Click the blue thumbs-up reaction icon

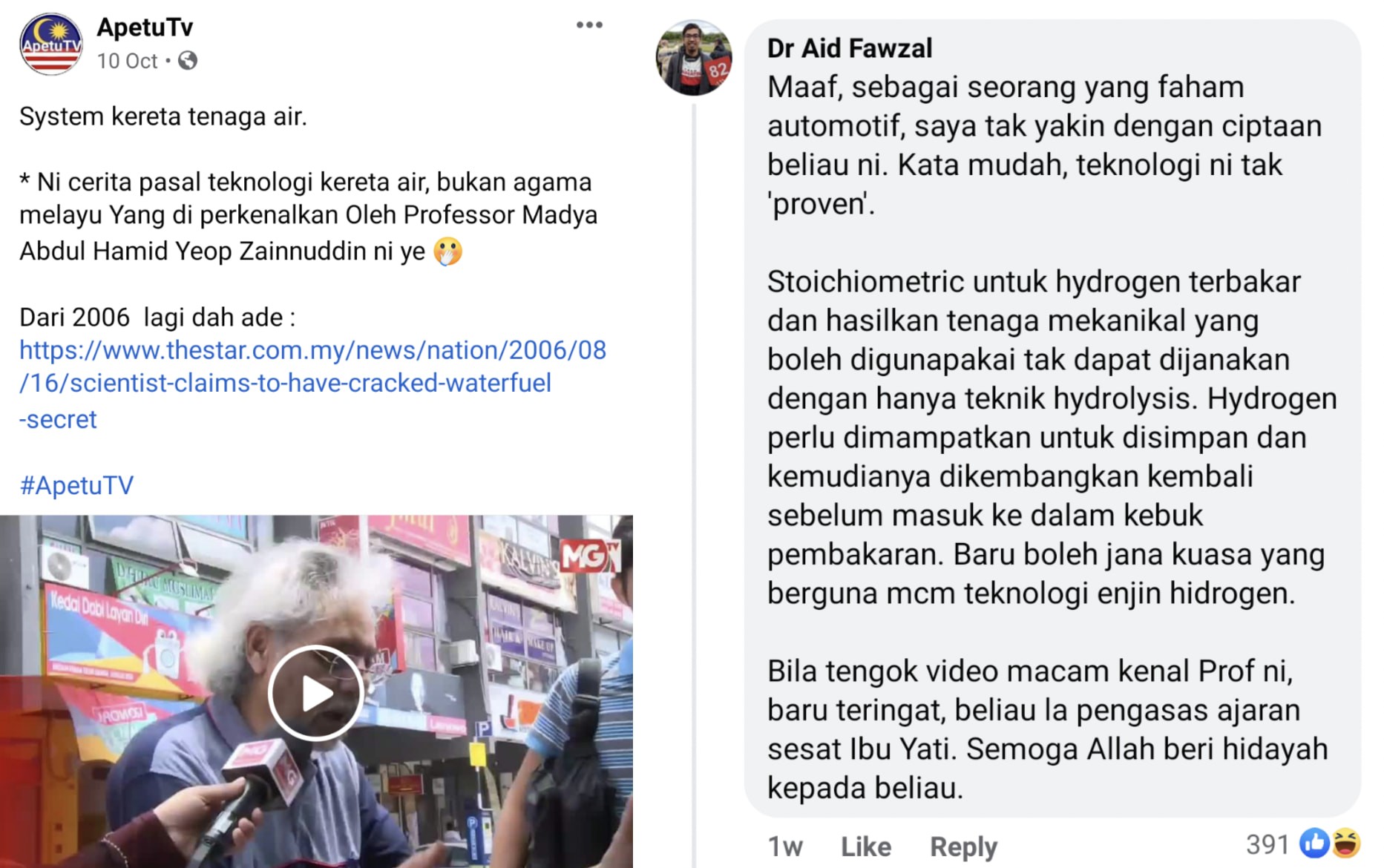[x=1314, y=844]
